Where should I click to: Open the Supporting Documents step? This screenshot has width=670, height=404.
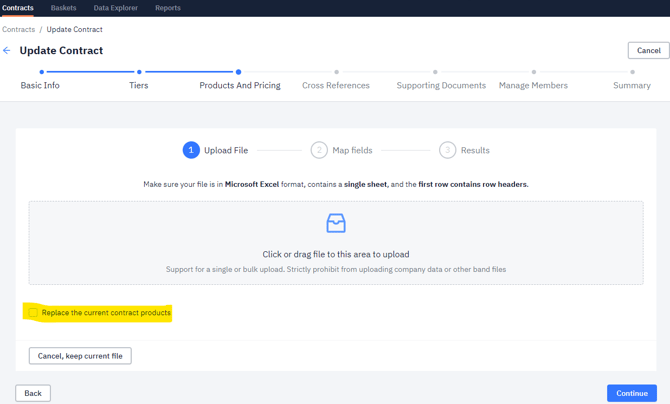[x=441, y=85]
